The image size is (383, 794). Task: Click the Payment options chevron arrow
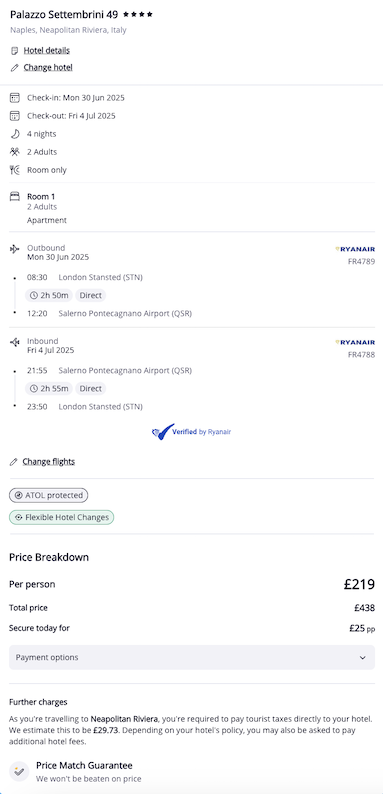coord(362,658)
